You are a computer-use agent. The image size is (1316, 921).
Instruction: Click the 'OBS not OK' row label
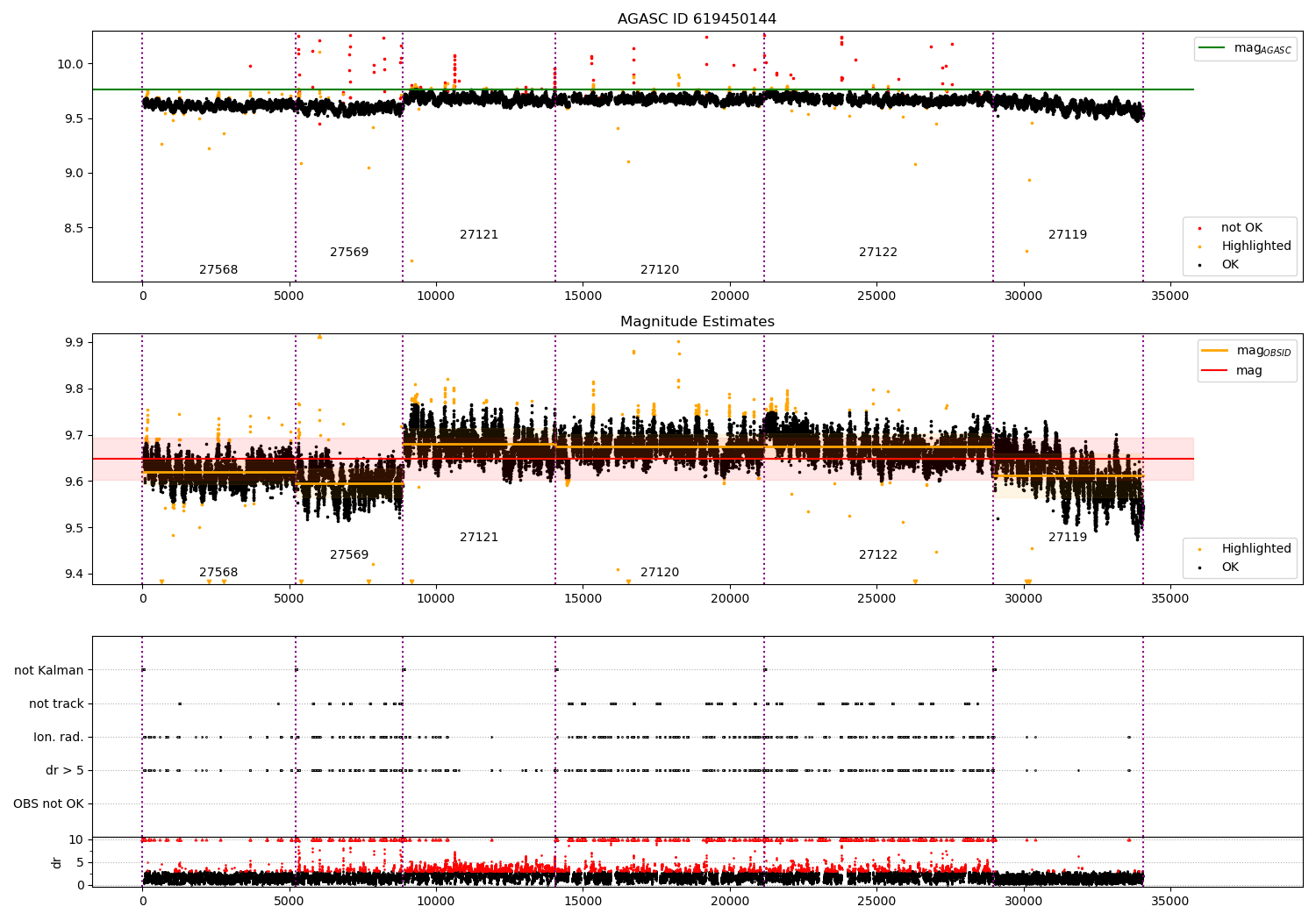tap(48, 803)
